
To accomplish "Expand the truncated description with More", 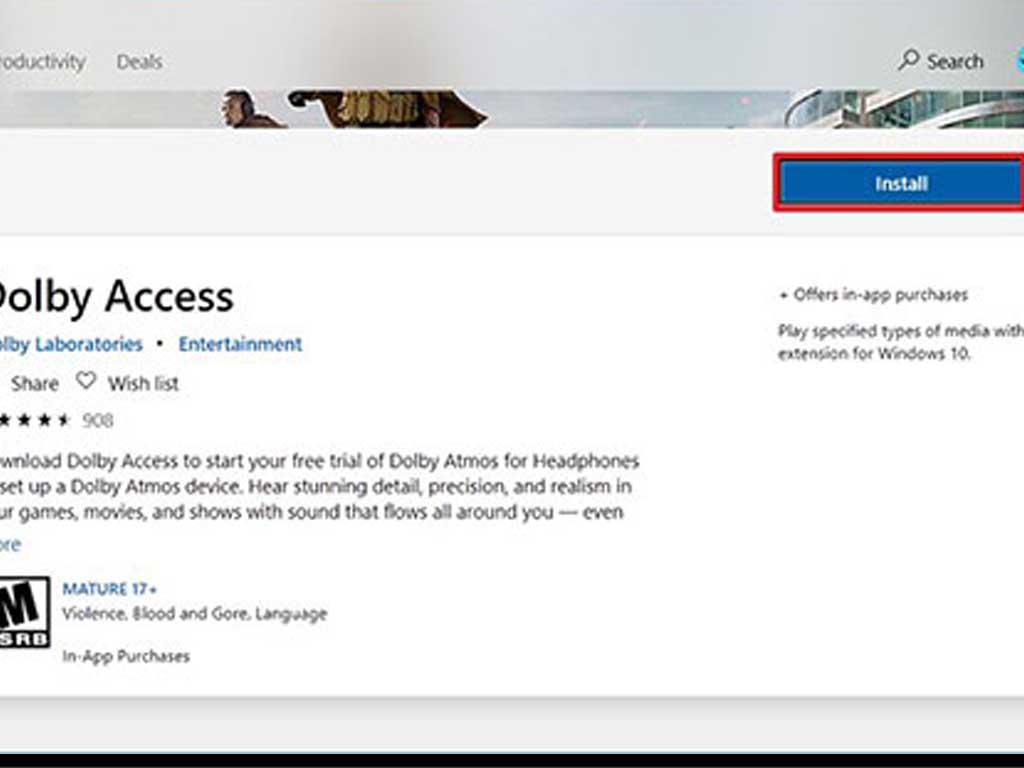I will coord(8,543).
